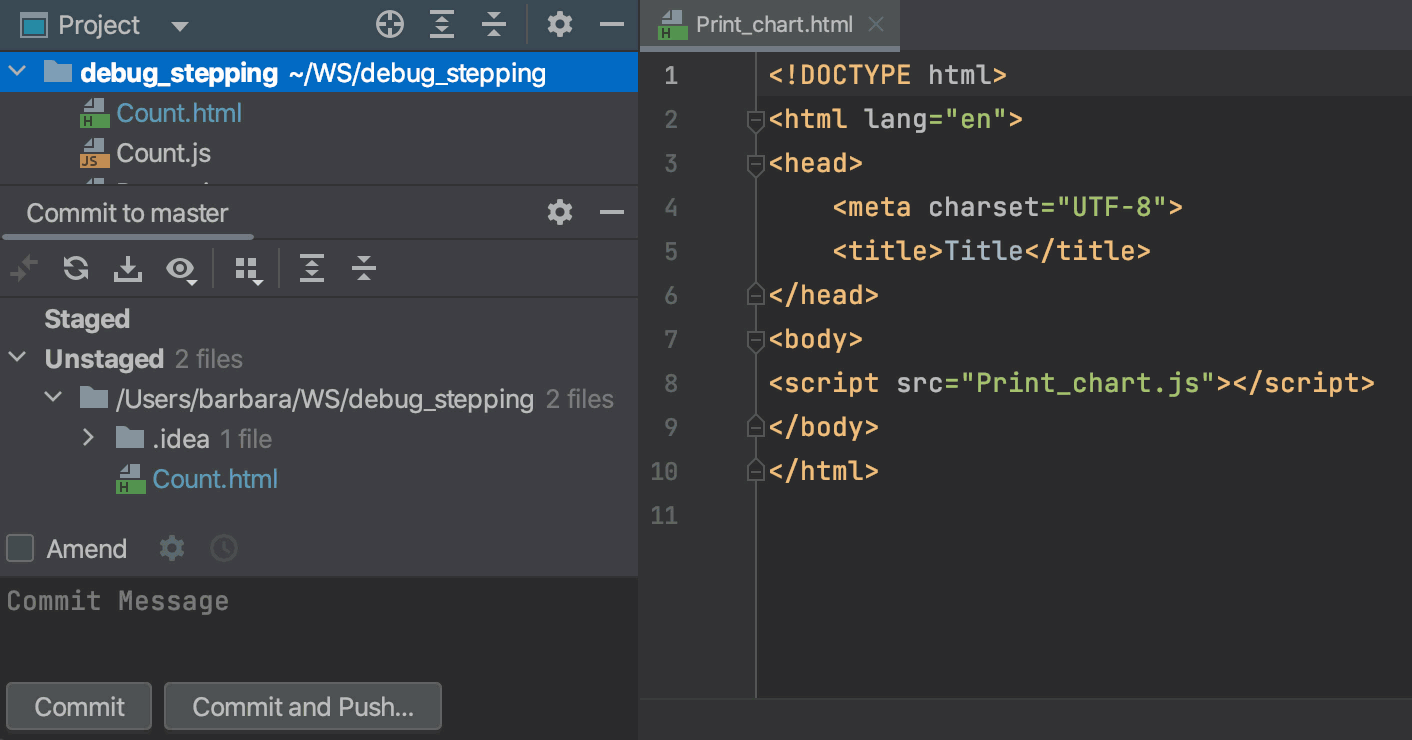The width and height of the screenshot is (1412, 740).
Task: Collapse the debug_stepping project root
Action: click(x=17, y=72)
